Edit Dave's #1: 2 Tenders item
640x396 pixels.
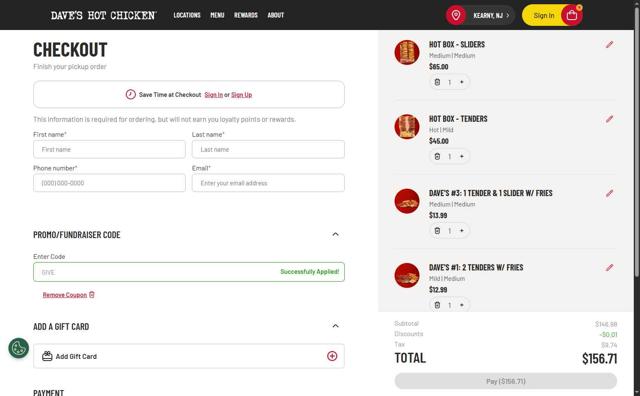coord(609,268)
